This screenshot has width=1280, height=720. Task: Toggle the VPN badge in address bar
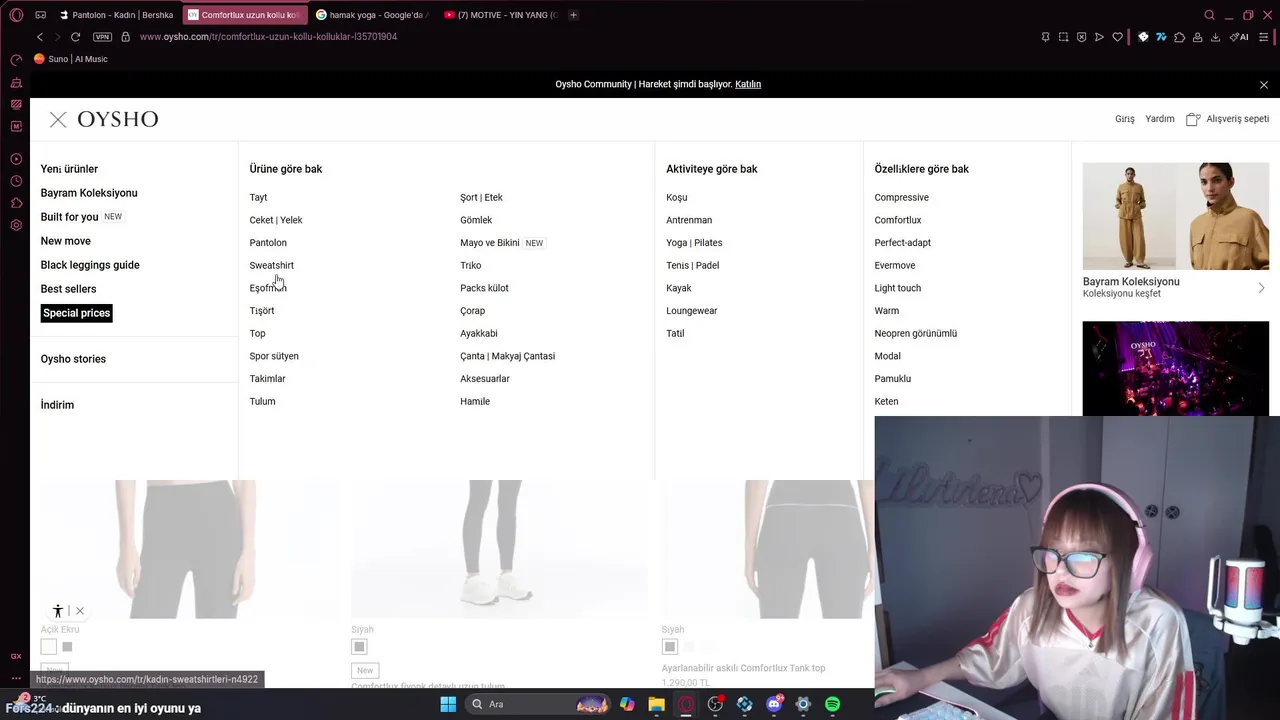point(102,37)
